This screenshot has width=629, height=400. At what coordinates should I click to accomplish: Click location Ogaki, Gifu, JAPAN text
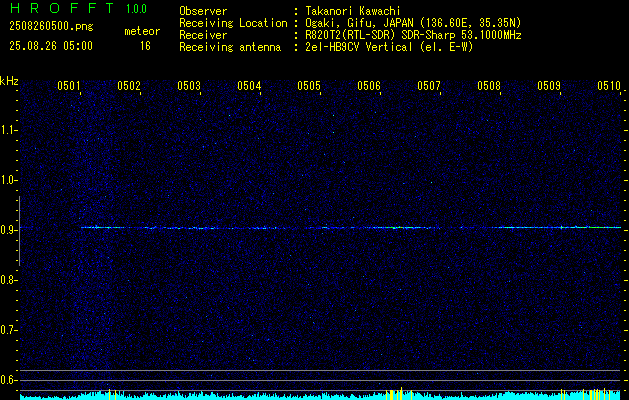click(413, 23)
